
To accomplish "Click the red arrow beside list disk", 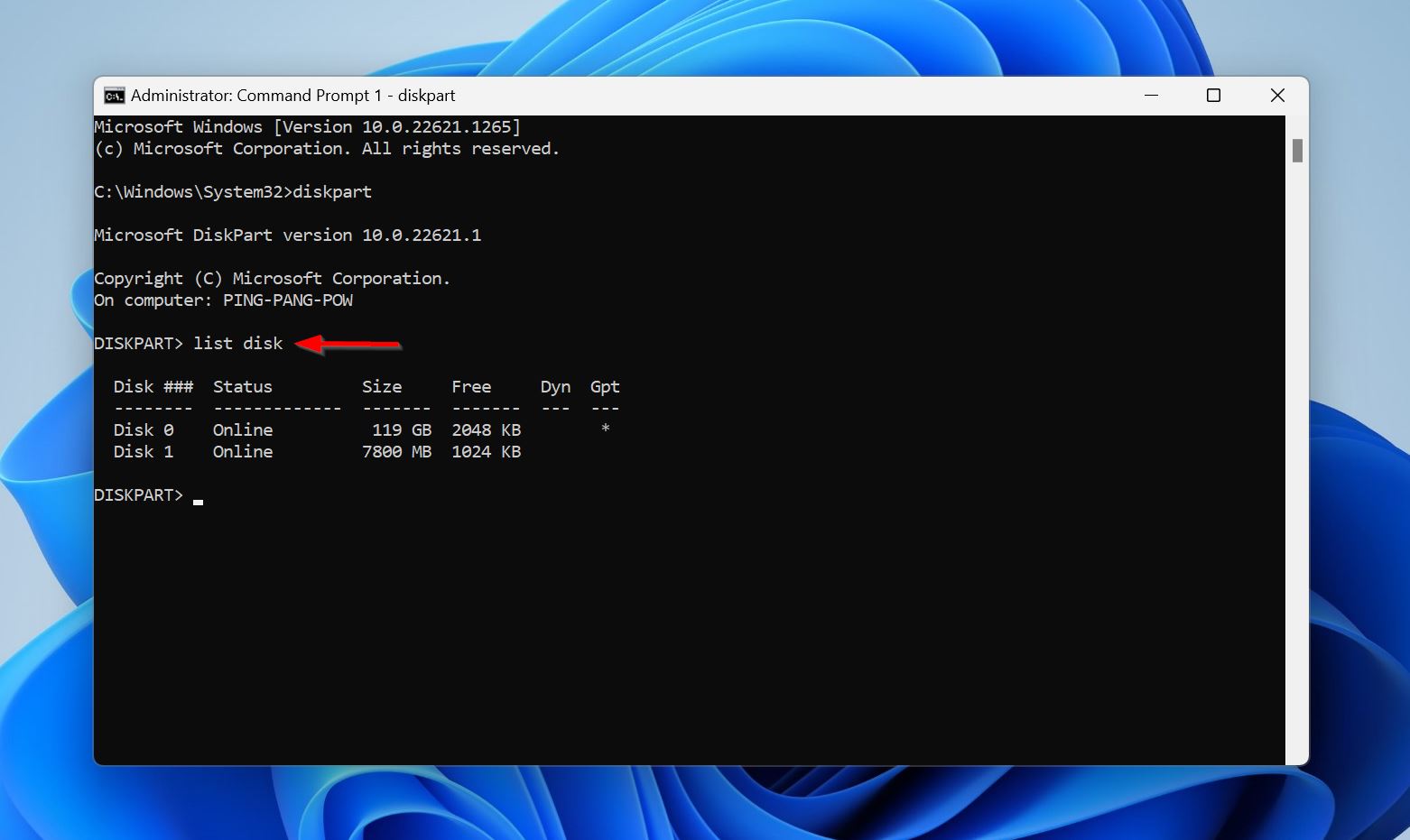I will [348, 344].
